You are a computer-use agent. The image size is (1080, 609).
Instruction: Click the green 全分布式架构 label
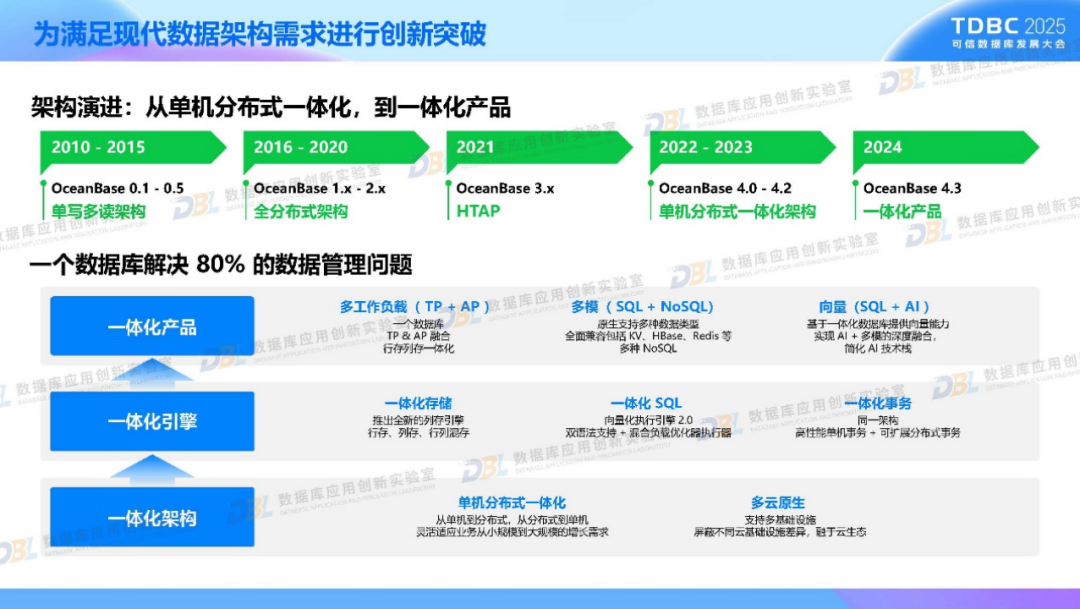(300, 211)
